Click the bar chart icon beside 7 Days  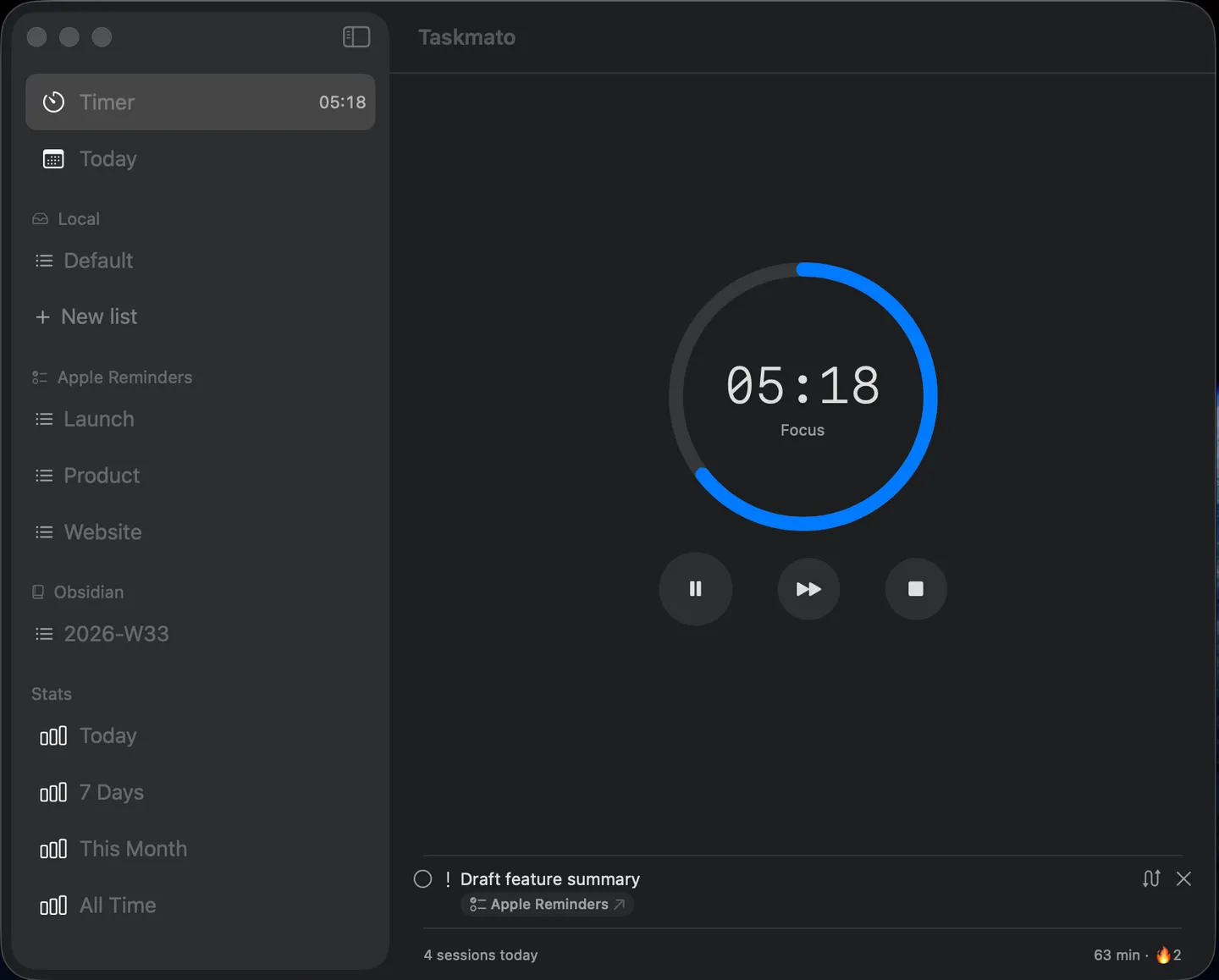click(53, 793)
